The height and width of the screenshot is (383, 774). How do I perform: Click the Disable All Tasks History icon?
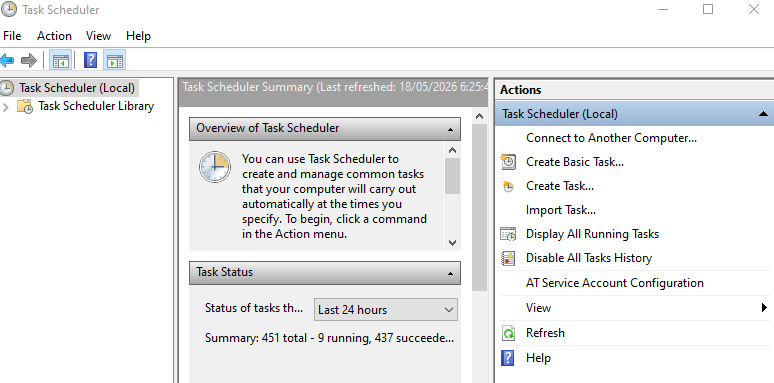coord(508,258)
